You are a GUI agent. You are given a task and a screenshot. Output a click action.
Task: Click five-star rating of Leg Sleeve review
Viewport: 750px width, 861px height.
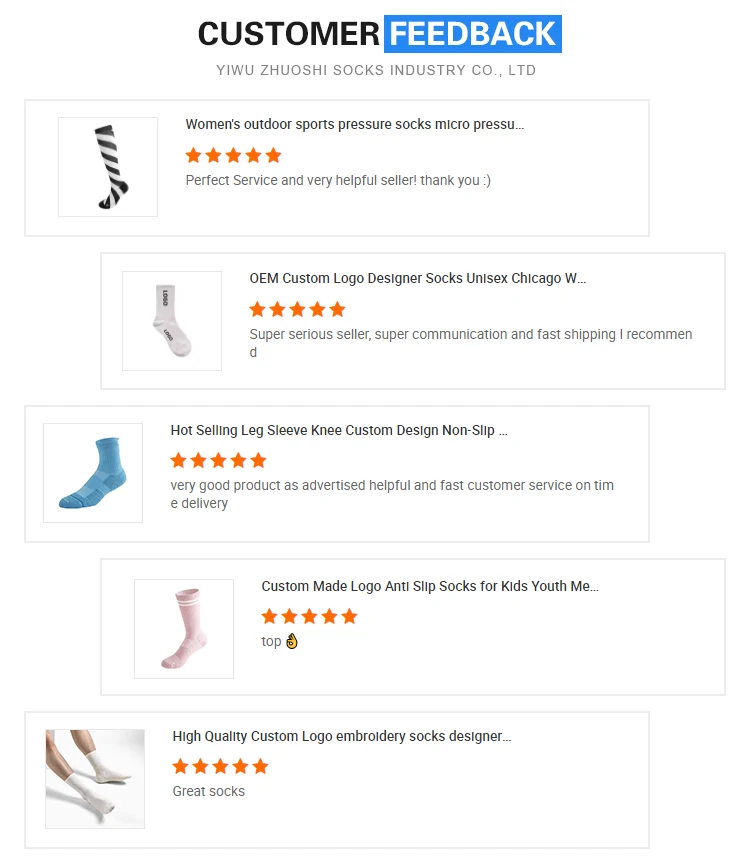tap(219, 460)
